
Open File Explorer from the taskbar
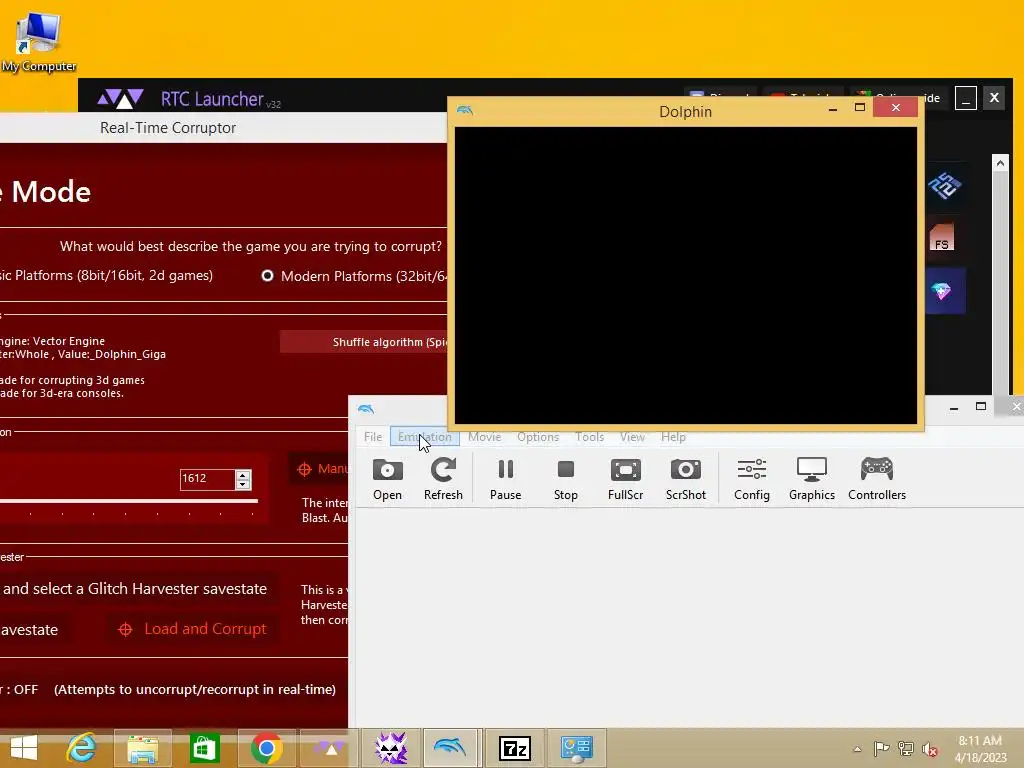point(142,748)
